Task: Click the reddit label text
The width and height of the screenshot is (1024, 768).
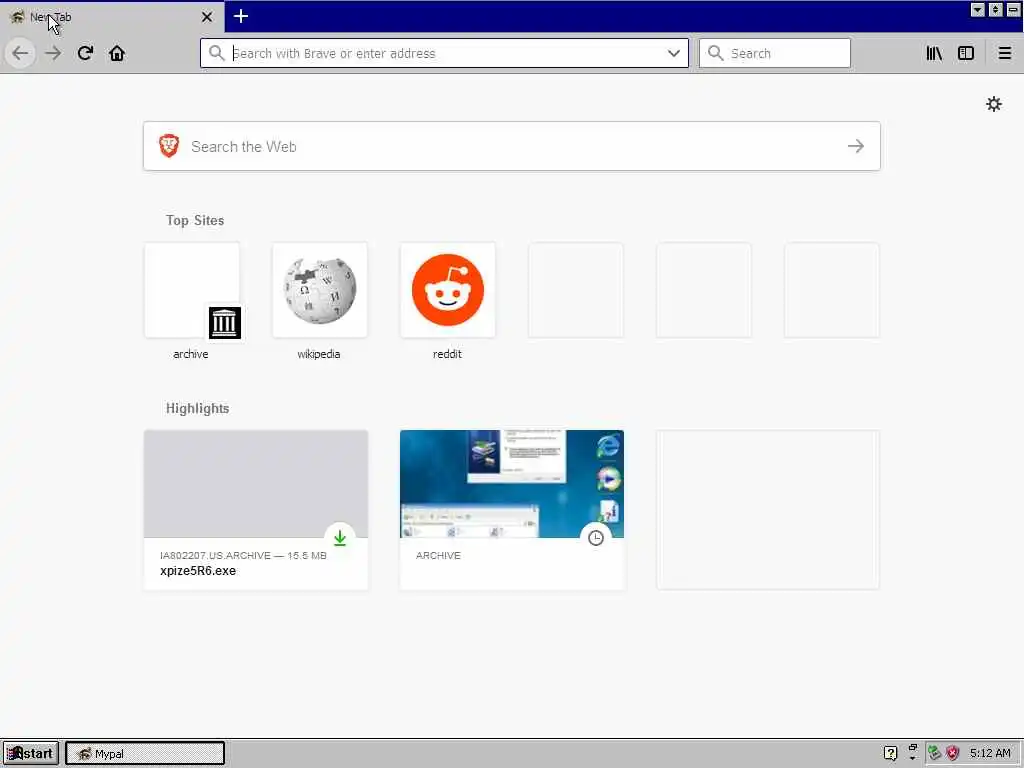Action: (447, 354)
